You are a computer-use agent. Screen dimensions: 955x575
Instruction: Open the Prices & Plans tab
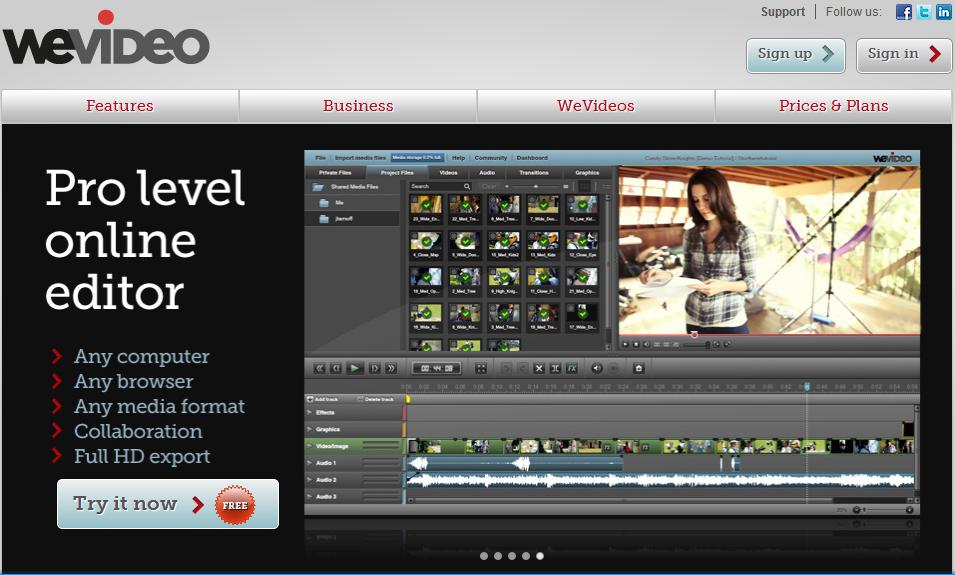pos(833,106)
